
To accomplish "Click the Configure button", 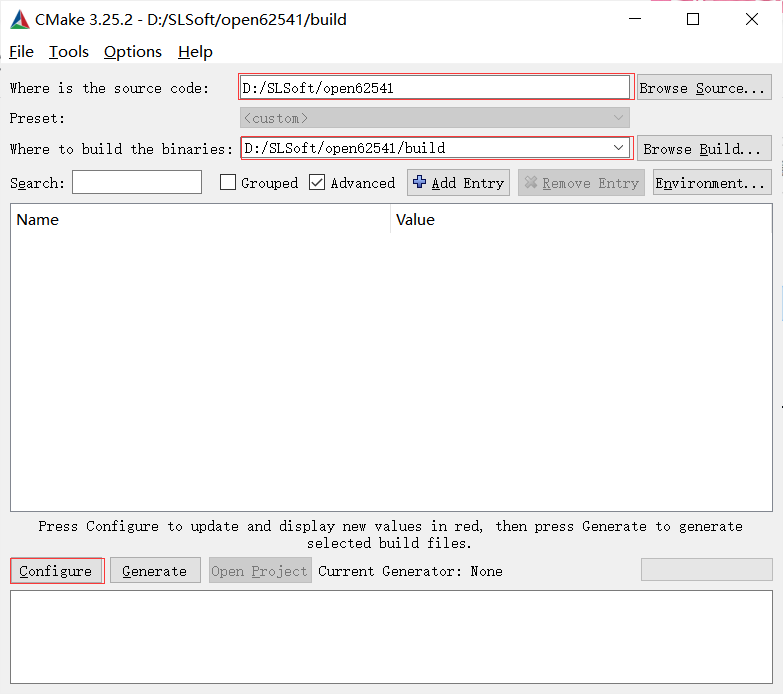I will tap(56, 571).
